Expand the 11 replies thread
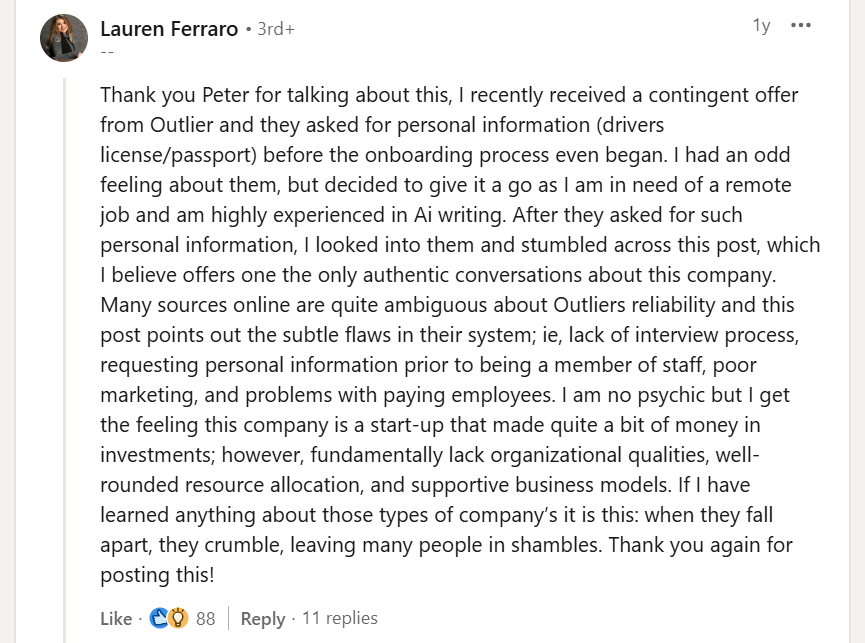The image size is (865, 643). click(x=339, y=619)
